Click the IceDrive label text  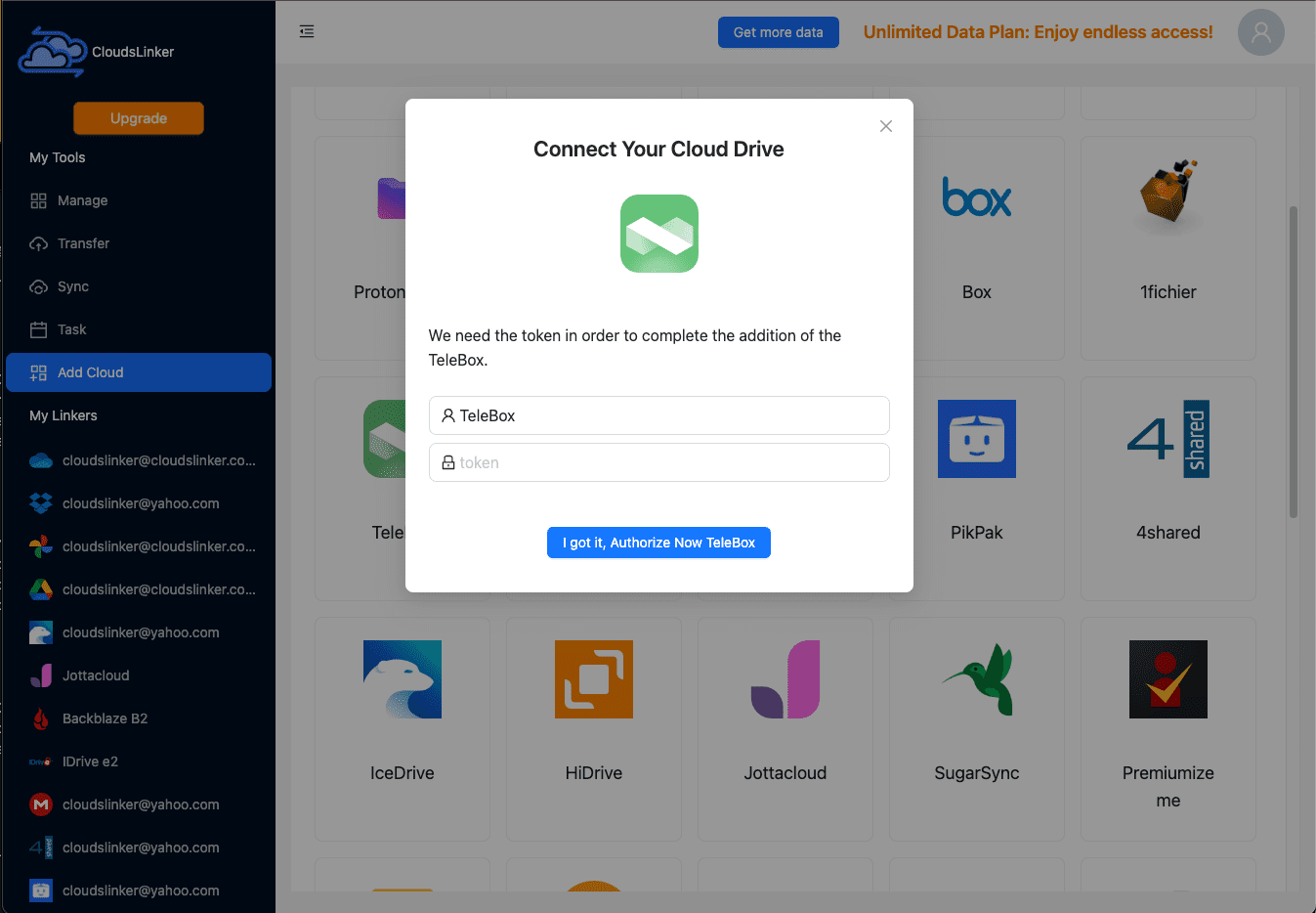(403, 773)
